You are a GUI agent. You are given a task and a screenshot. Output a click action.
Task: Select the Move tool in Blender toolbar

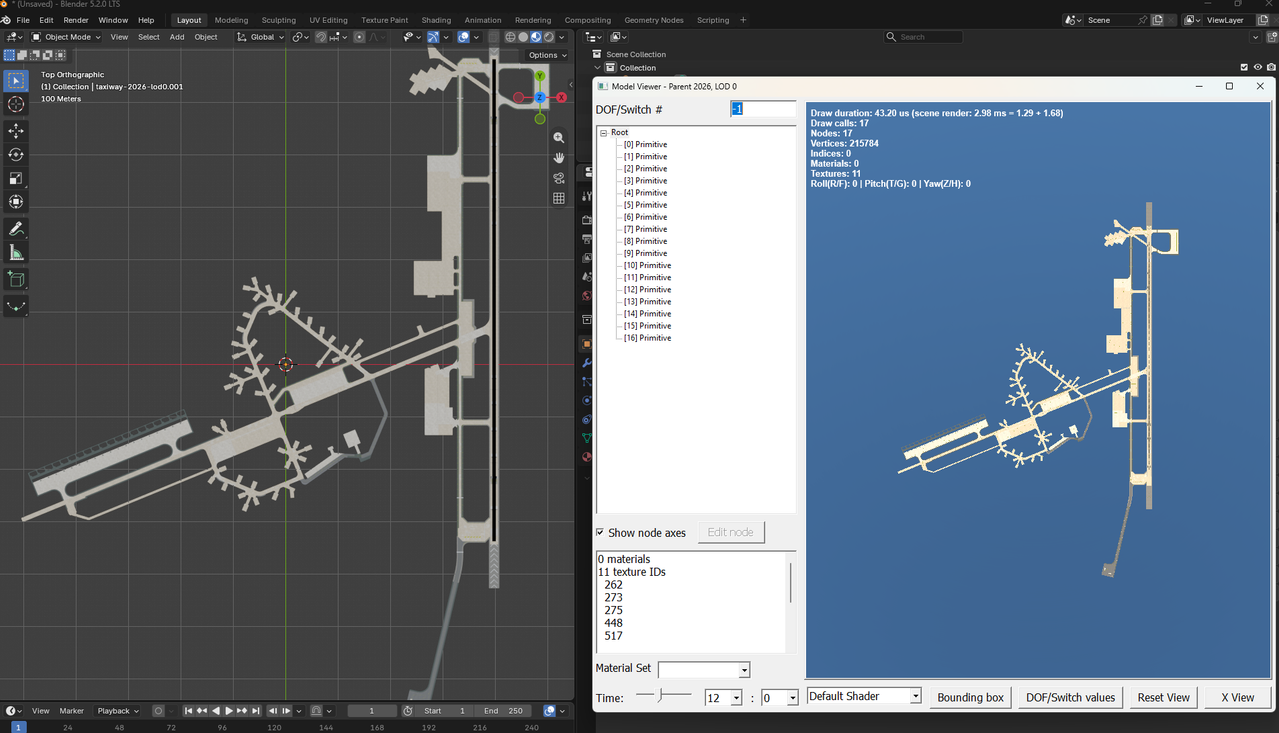coord(16,131)
